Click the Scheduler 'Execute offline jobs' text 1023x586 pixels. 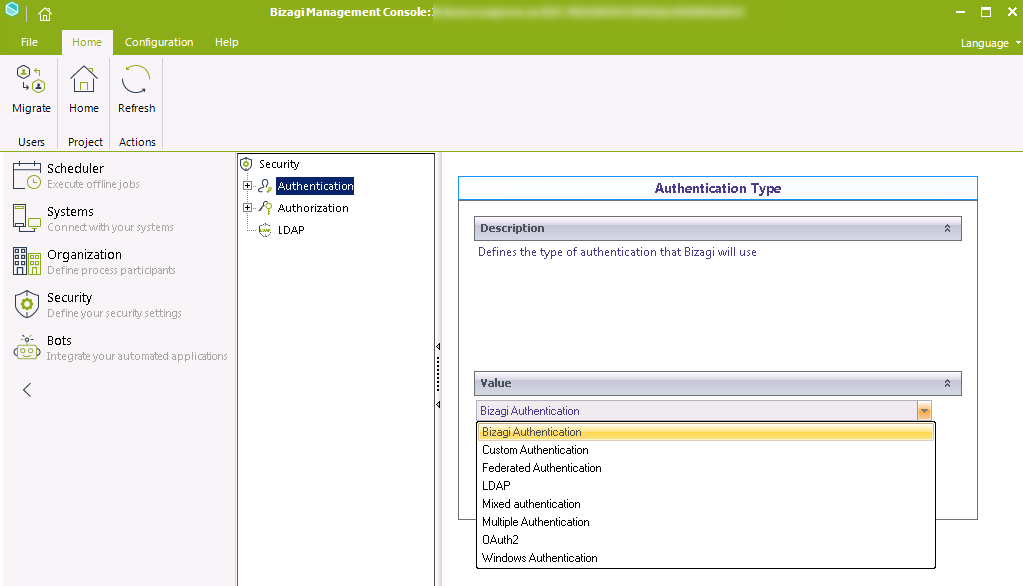point(93,184)
